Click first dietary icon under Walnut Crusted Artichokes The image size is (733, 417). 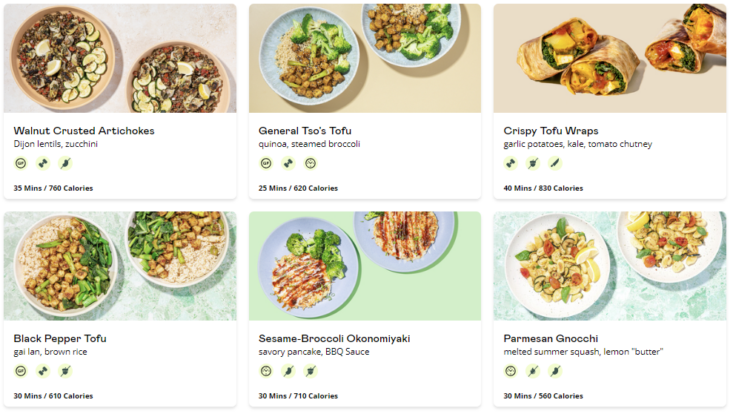pos(20,163)
